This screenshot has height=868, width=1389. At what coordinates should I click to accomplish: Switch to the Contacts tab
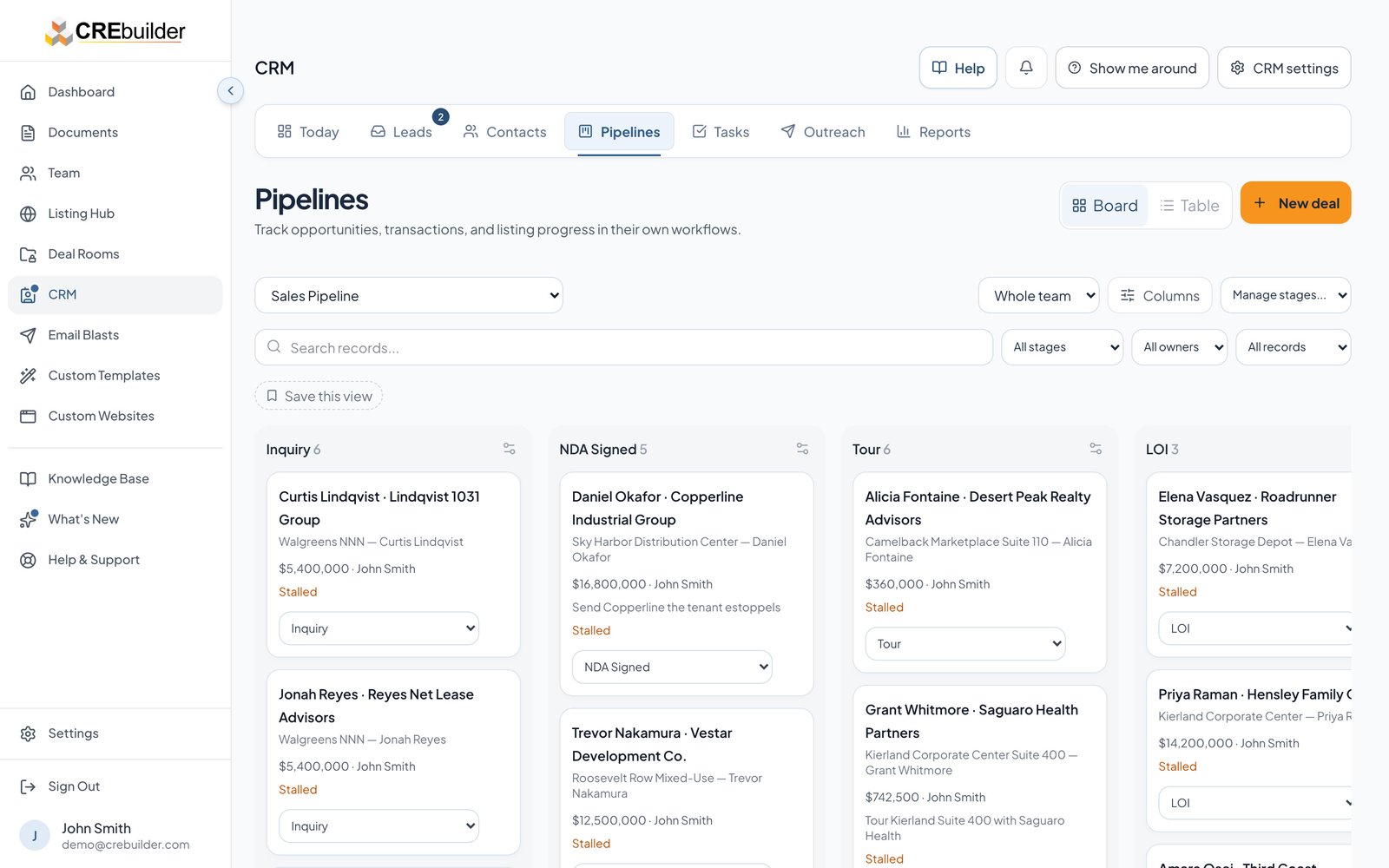click(x=504, y=132)
